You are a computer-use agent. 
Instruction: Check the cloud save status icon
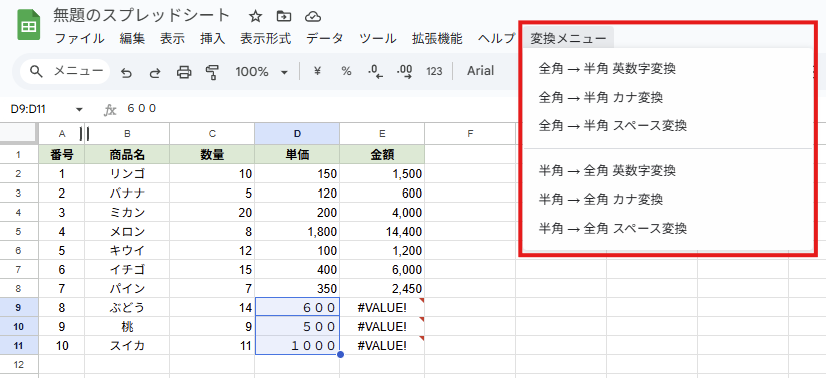pos(313,16)
